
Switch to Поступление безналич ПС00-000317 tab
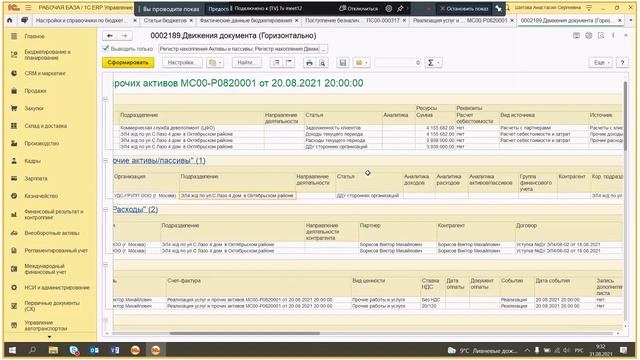[x=352, y=20]
